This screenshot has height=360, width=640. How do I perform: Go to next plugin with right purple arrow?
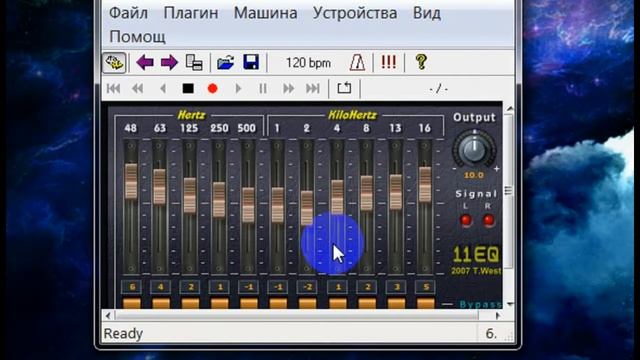pyautogui.click(x=169, y=63)
